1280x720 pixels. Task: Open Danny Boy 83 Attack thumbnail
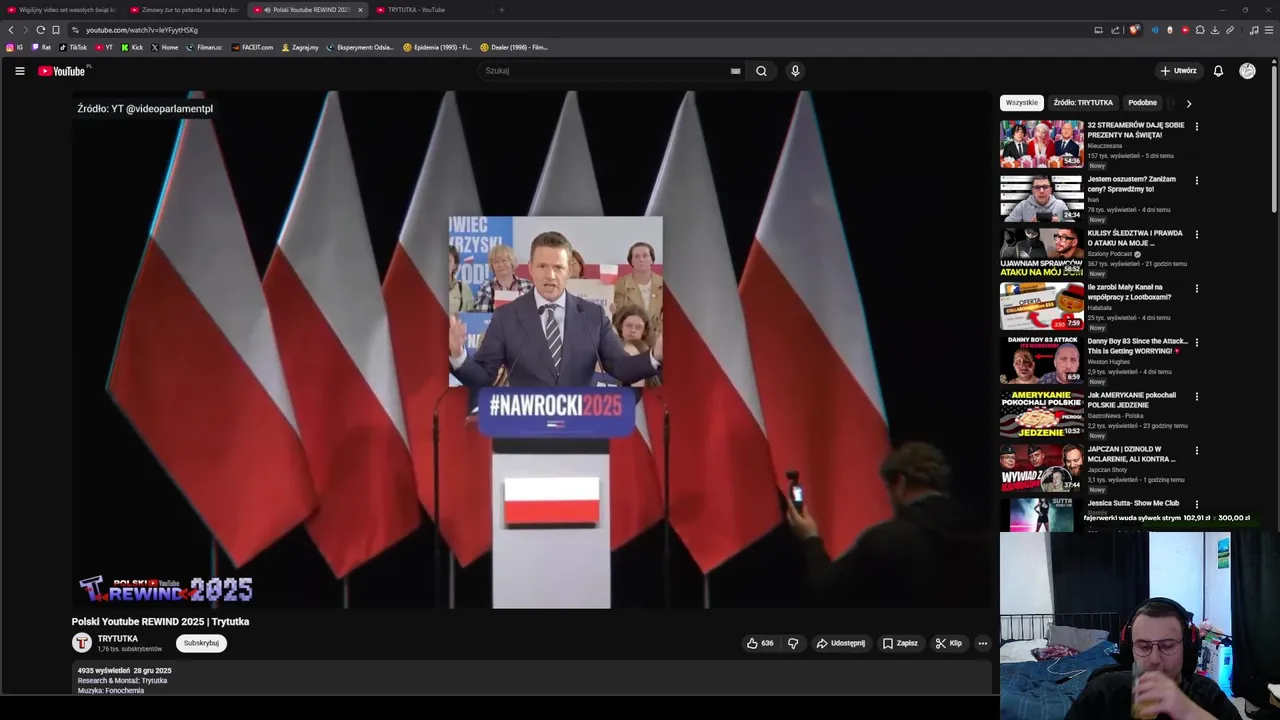pos(1041,360)
